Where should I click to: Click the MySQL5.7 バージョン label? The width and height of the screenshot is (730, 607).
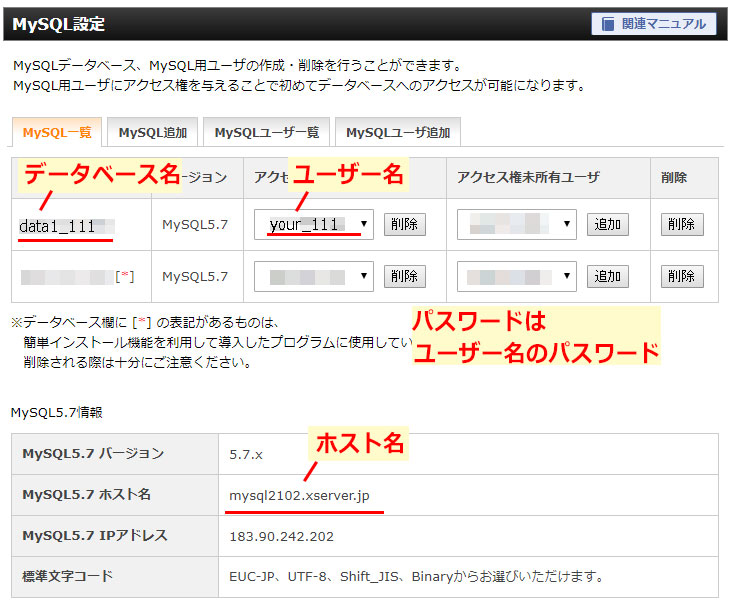[x=93, y=453]
